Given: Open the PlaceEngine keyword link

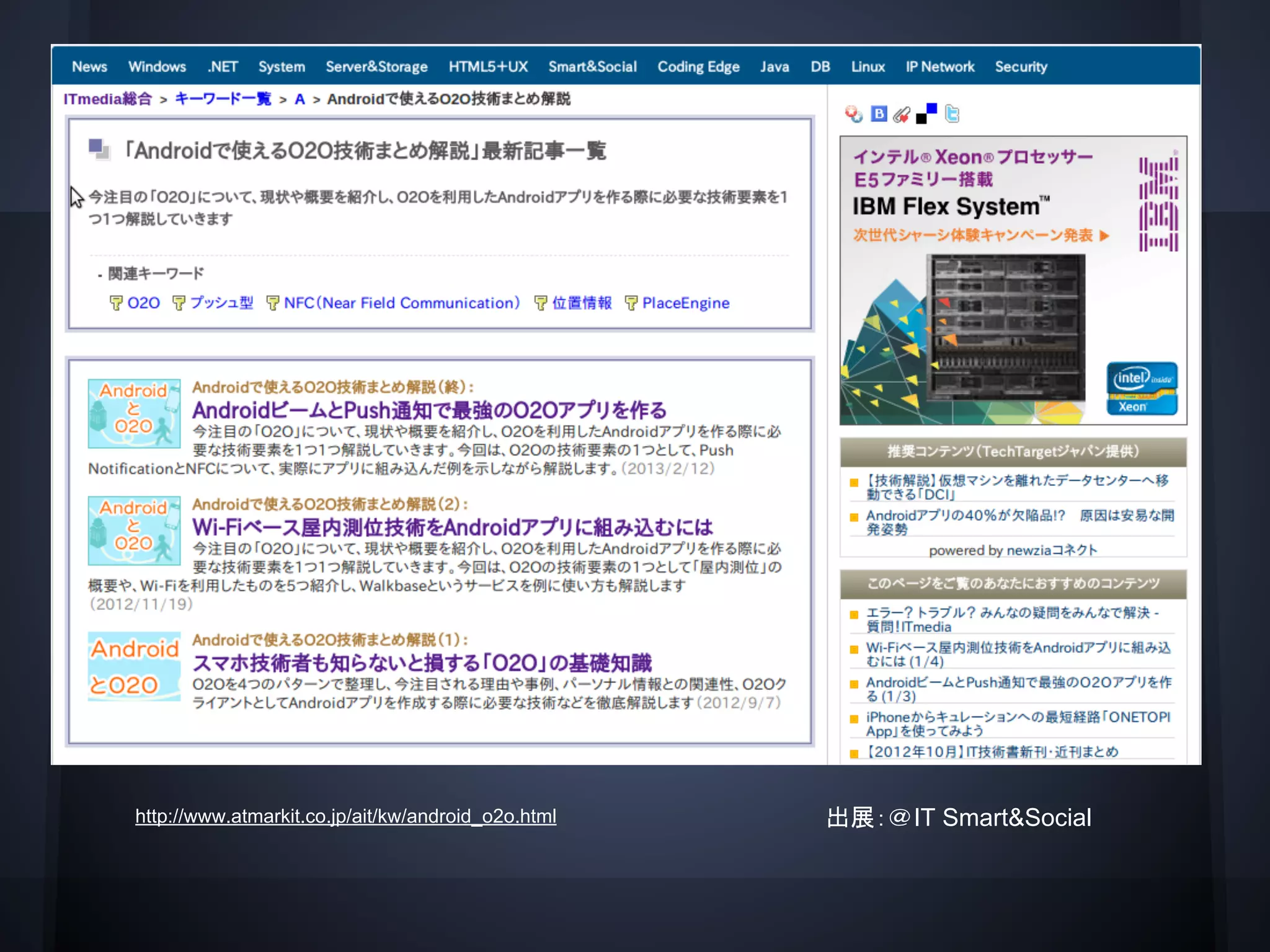Looking at the screenshot, I should click(x=686, y=303).
